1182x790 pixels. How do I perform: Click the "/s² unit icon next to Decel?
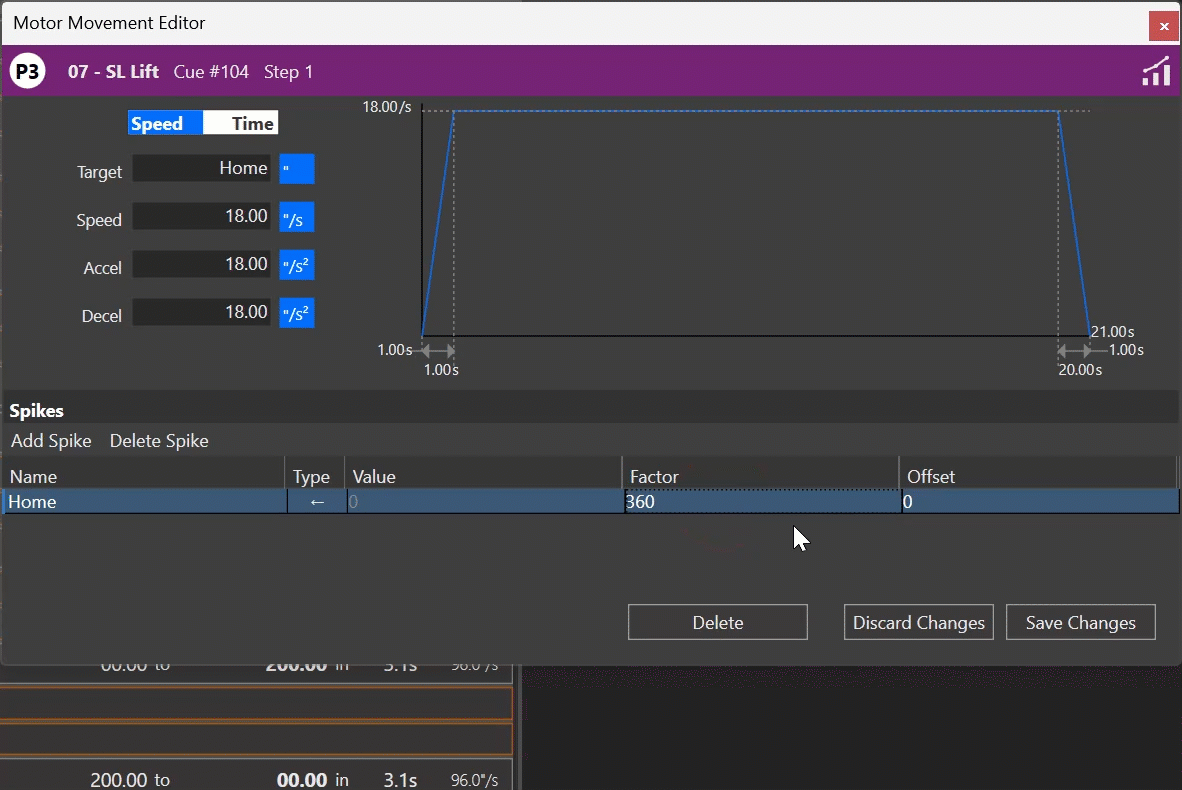(x=296, y=312)
